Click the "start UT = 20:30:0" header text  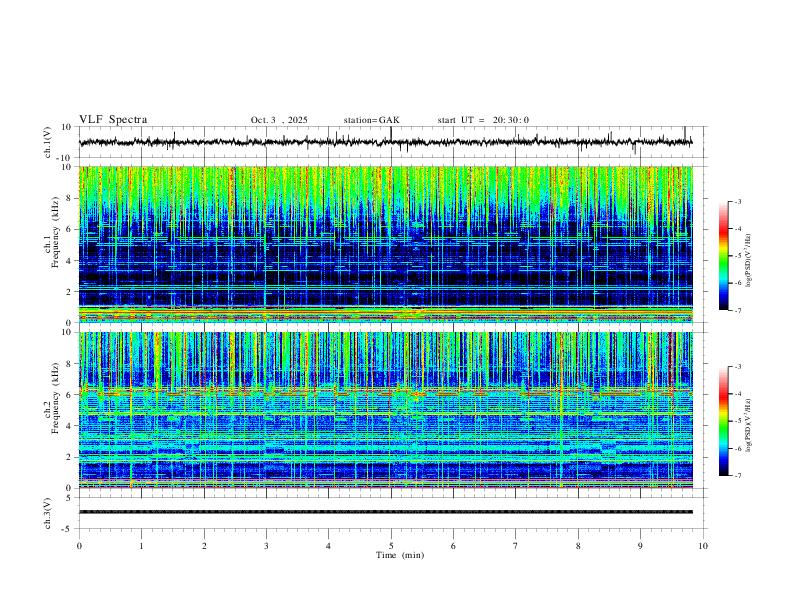tap(483, 120)
